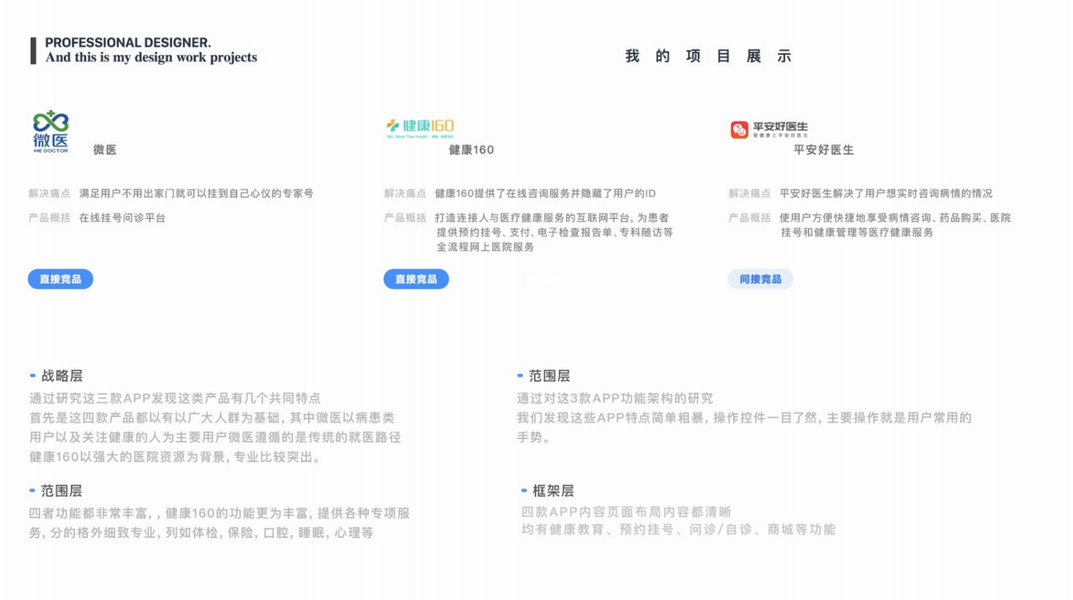Click 直接竞品 button under 健康160
This screenshot has width=1073, height=600.
416,279
